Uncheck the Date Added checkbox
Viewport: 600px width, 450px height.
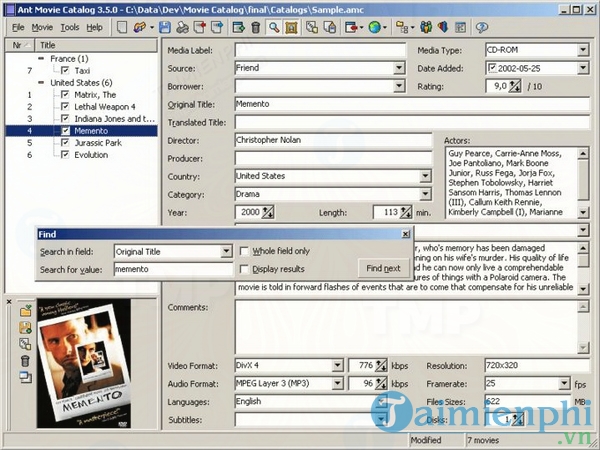click(x=492, y=68)
